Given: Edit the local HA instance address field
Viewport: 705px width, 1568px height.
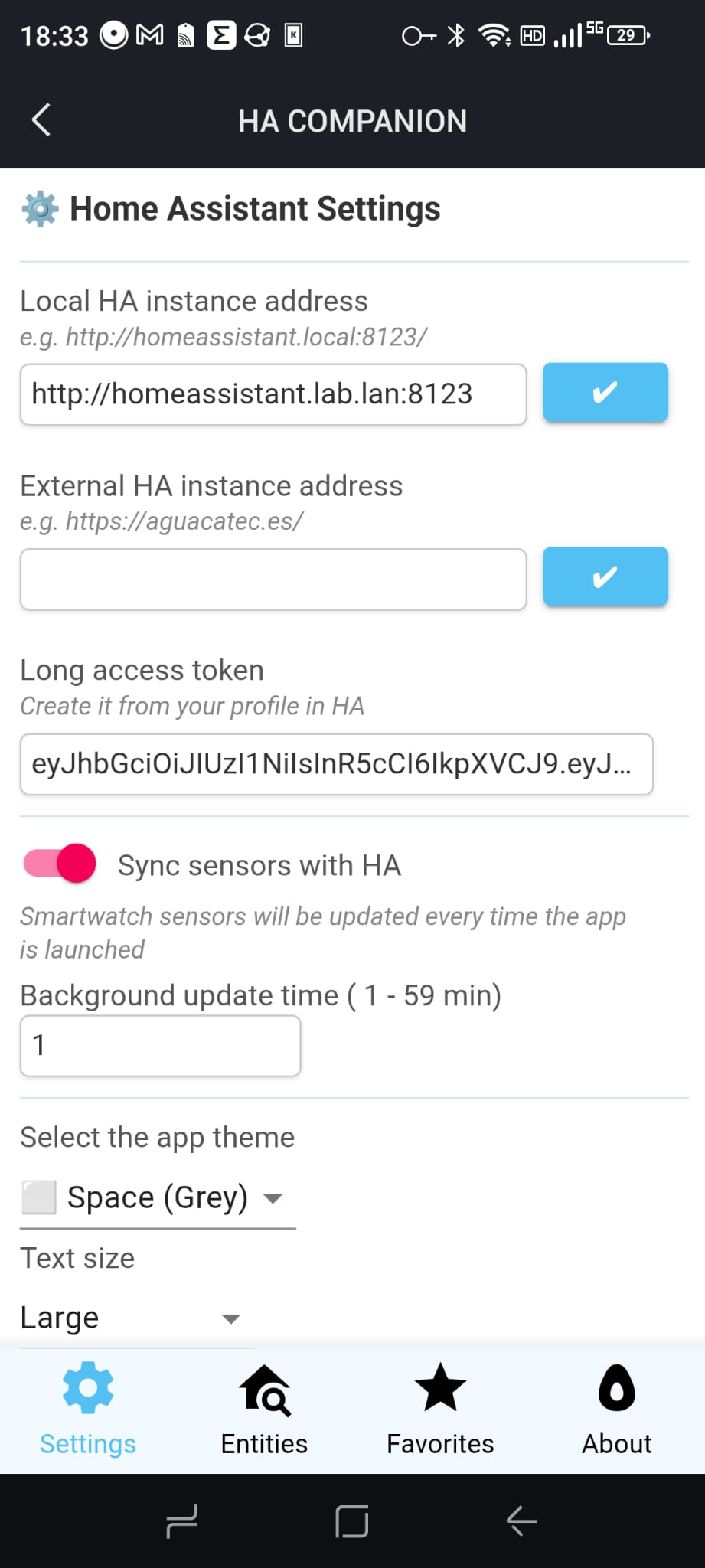Looking at the screenshot, I should tap(273, 394).
